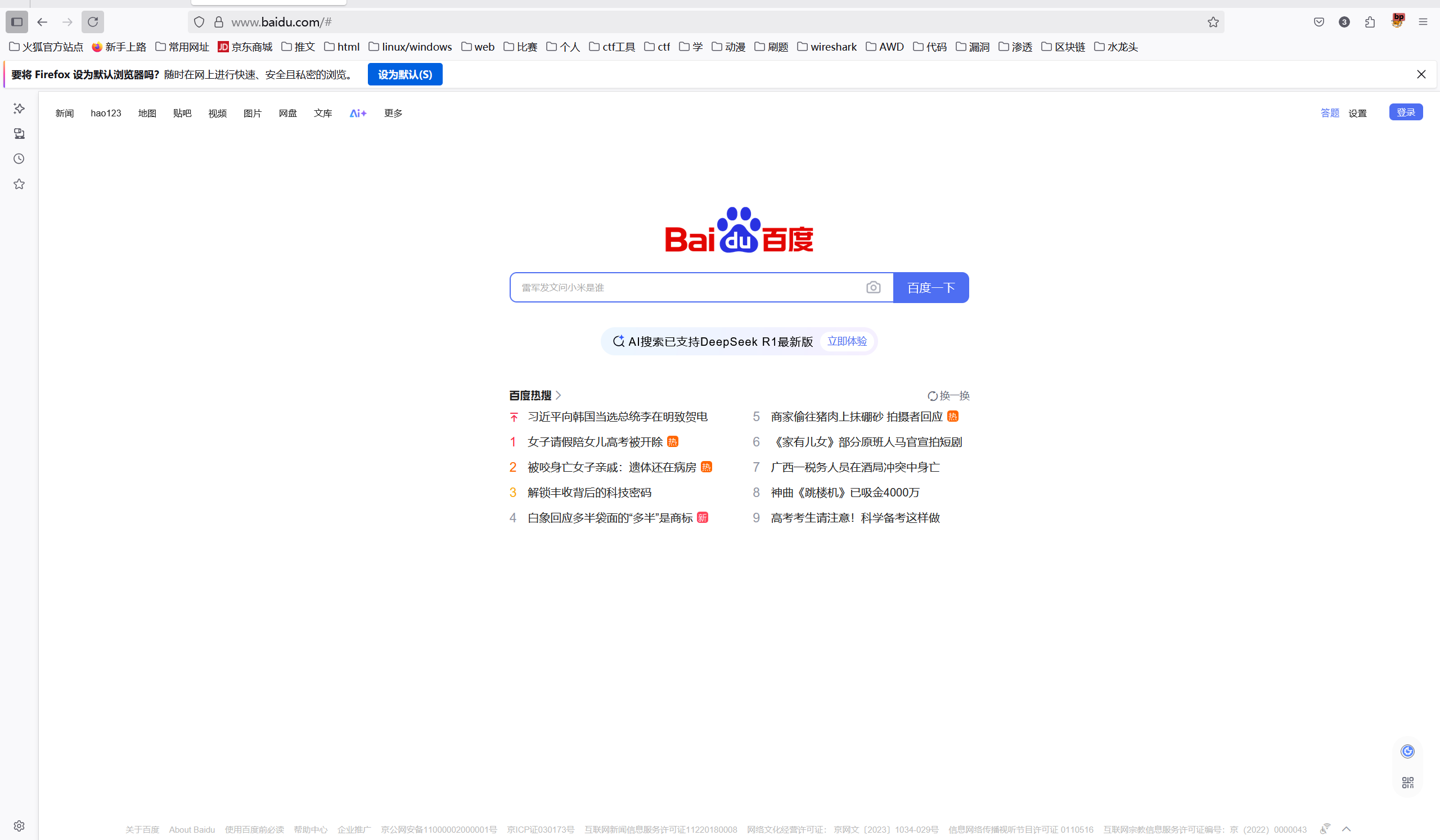Open the Firefox extensions puzzle icon
1440x840 pixels.
coord(1369,22)
